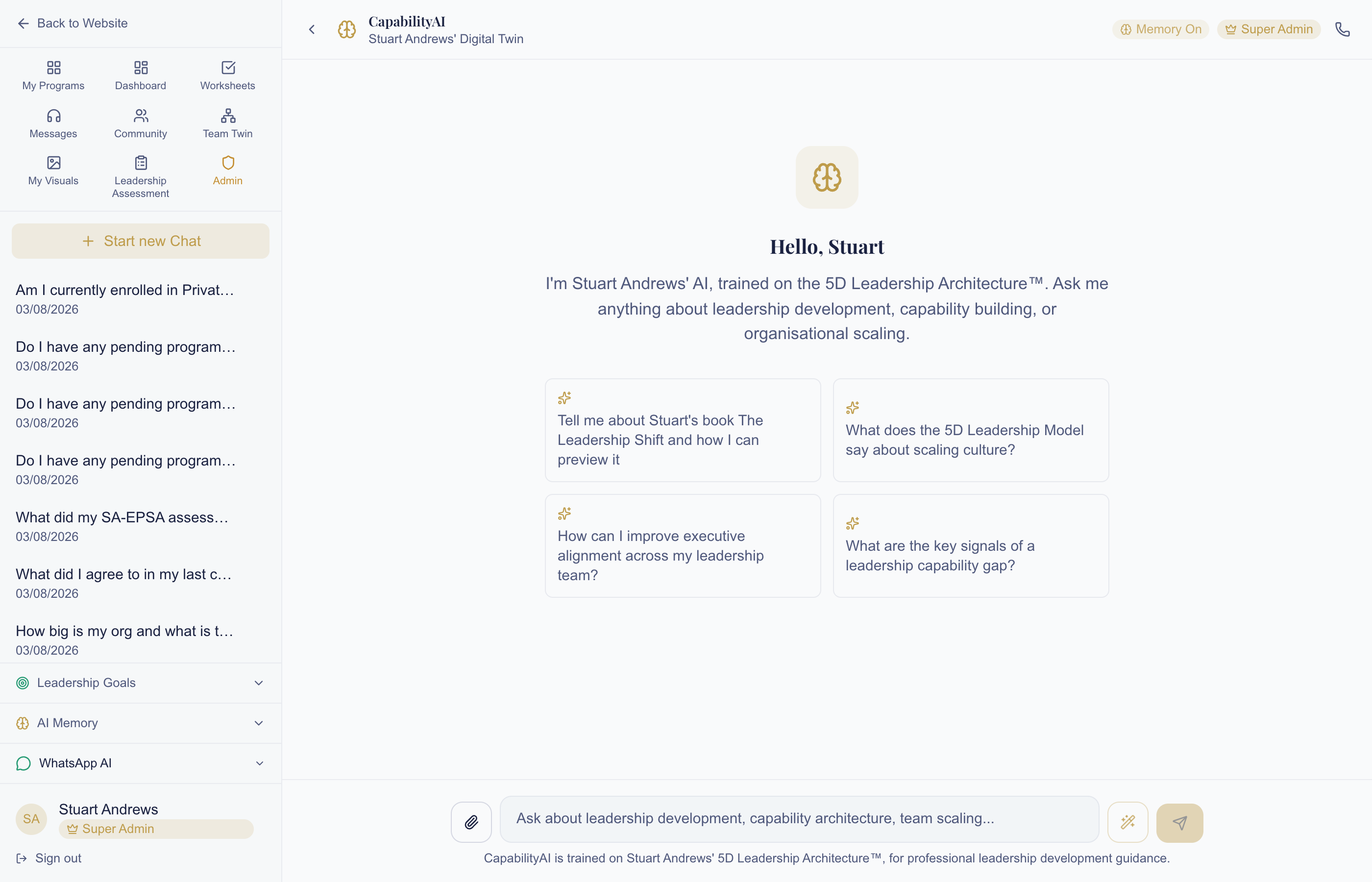This screenshot has height=882, width=1372.
Task: Click the Super Admin badge in header
Action: pos(1269,29)
